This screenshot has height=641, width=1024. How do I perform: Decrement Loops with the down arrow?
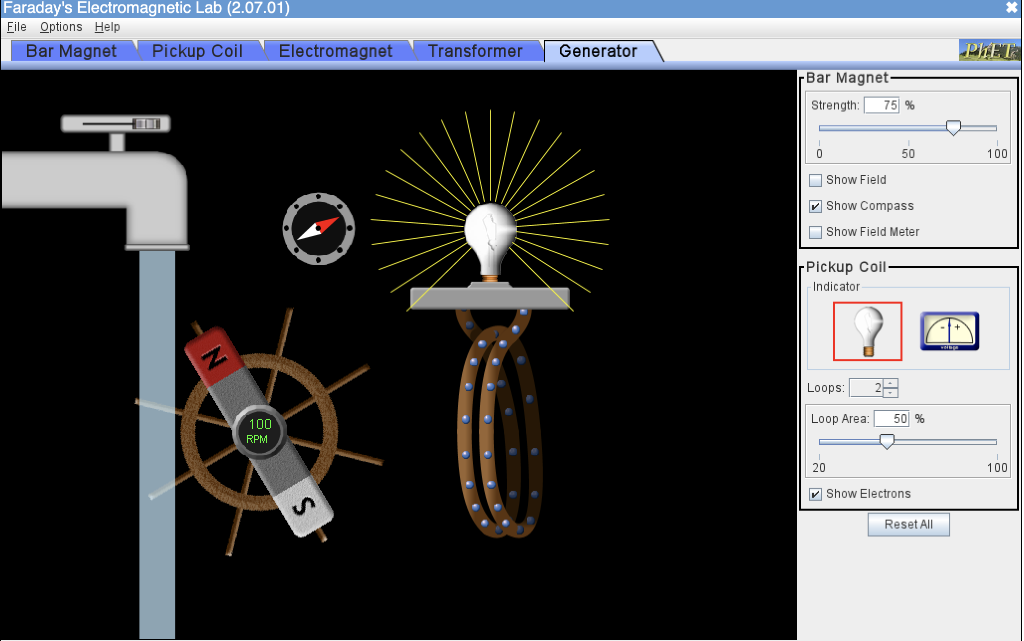[x=890, y=393]
